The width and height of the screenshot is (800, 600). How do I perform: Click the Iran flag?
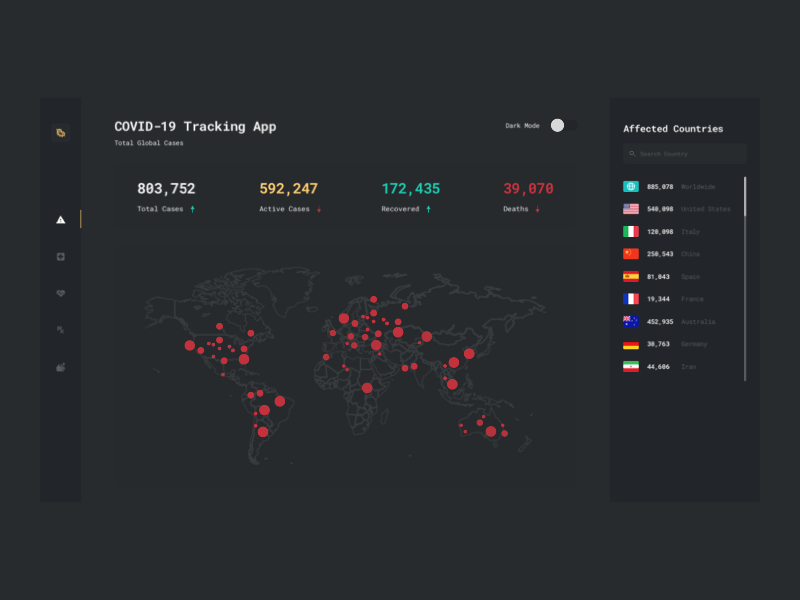[x=630, y=366]
